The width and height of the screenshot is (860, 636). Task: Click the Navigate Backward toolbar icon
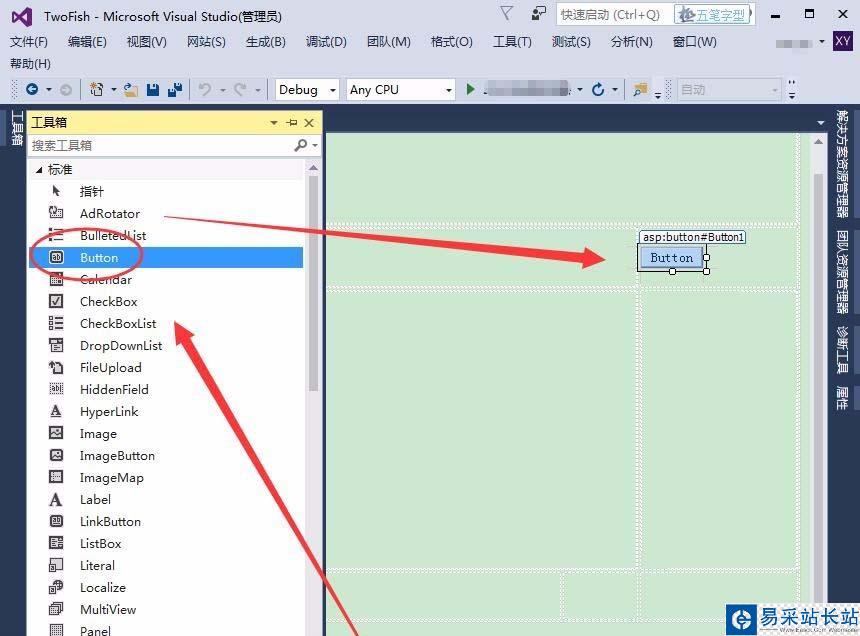click(32, 89)
